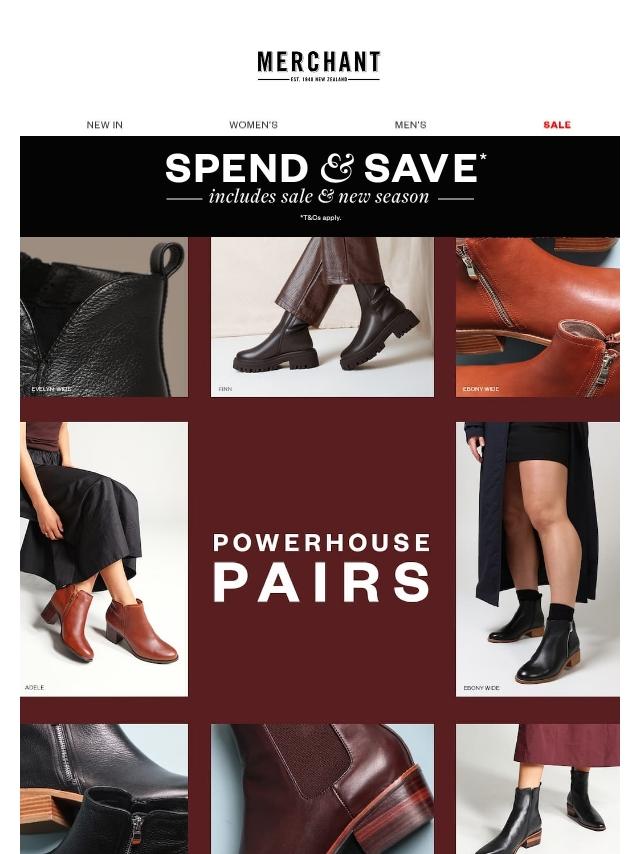
Task: Open the tan Ebony Wide zipper boot image
Action: tap(538, 316)
